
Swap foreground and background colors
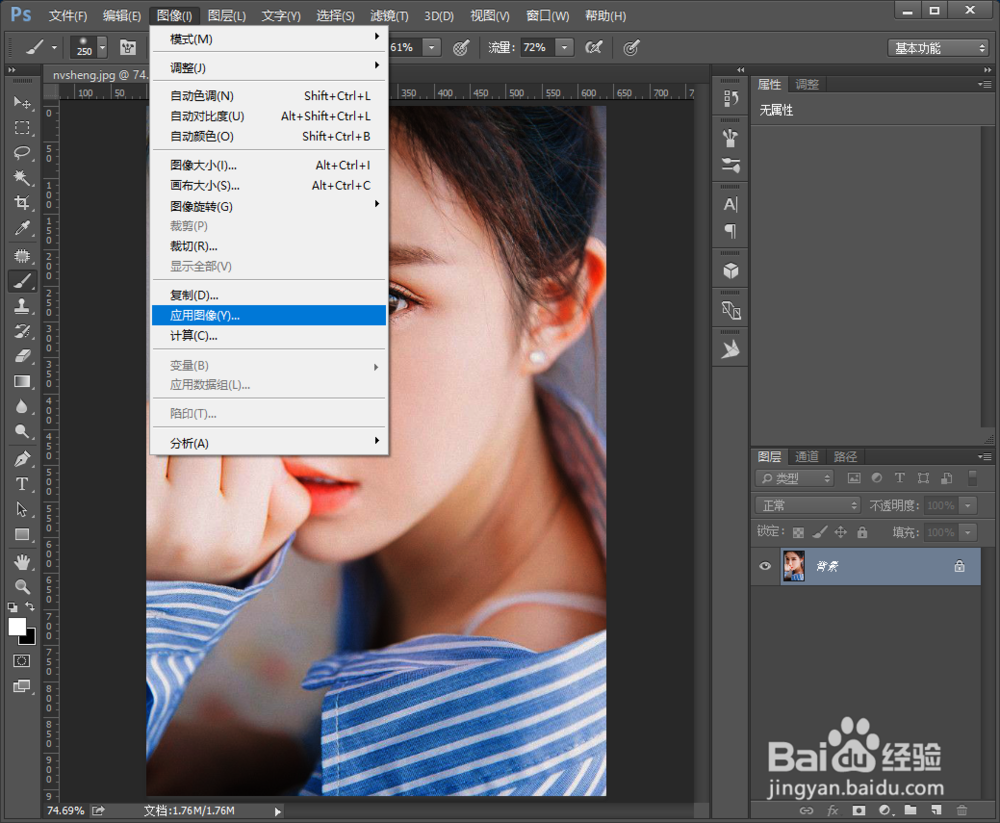coord(30,607)
